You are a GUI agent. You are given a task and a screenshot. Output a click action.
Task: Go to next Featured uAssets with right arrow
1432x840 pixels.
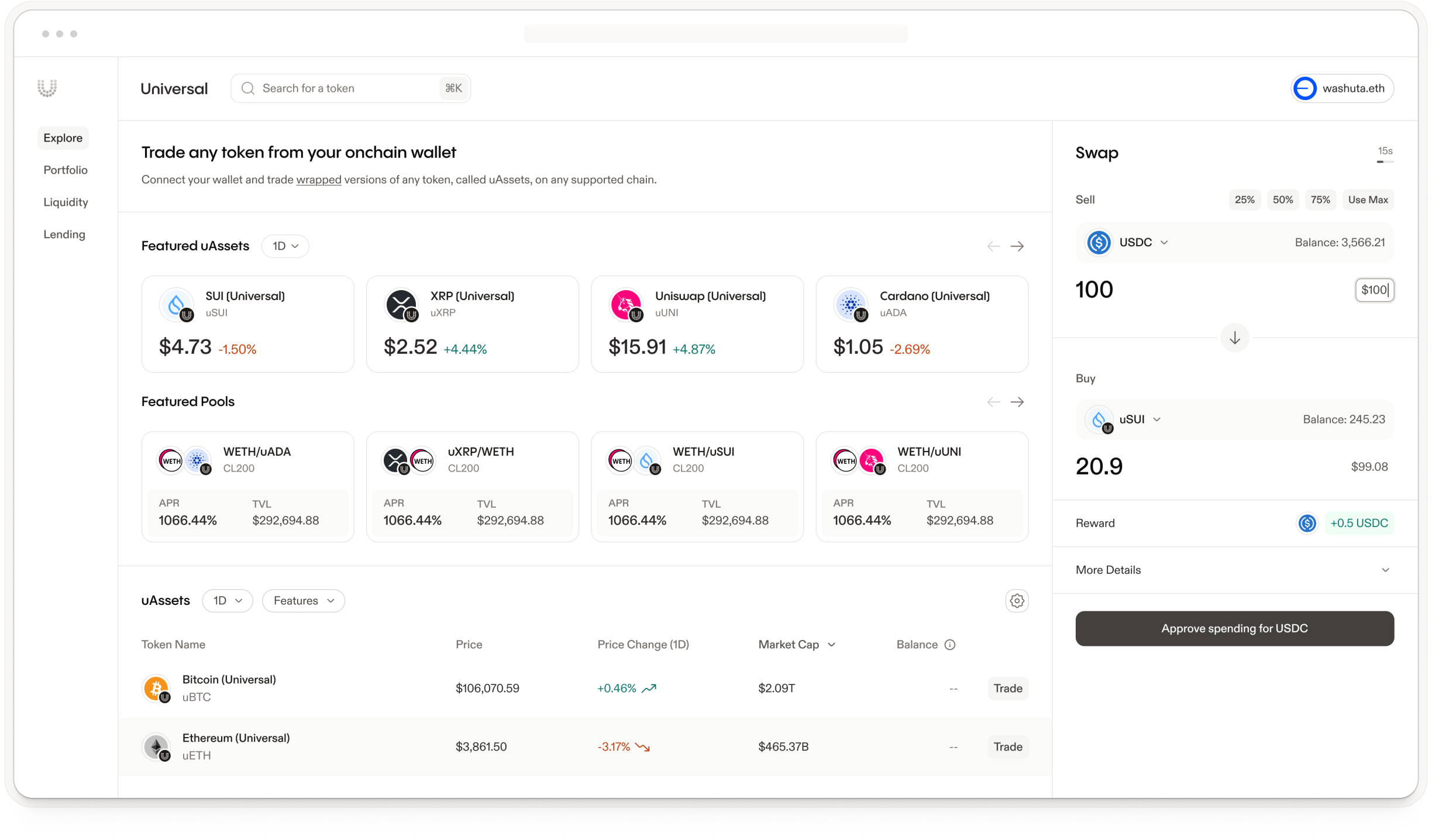click(x=1017, y=246)
